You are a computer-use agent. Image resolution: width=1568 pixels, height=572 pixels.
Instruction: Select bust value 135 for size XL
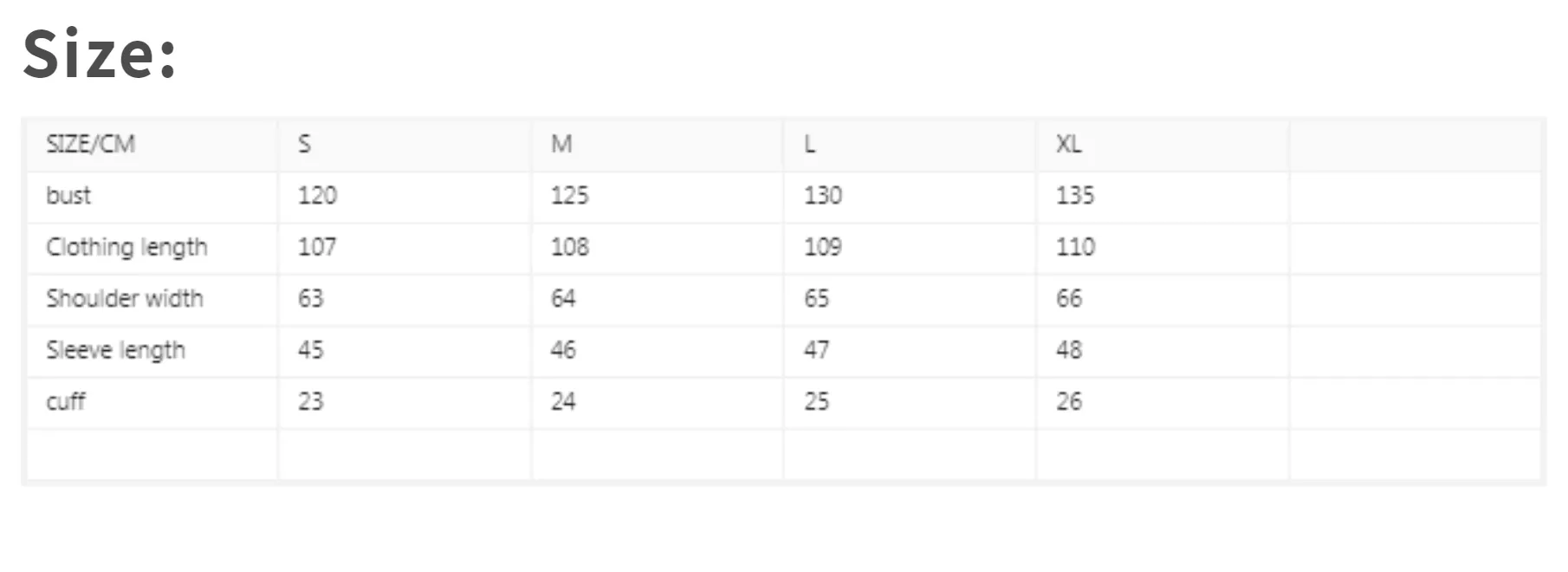pyautogui.click(x=1075, y=195)
